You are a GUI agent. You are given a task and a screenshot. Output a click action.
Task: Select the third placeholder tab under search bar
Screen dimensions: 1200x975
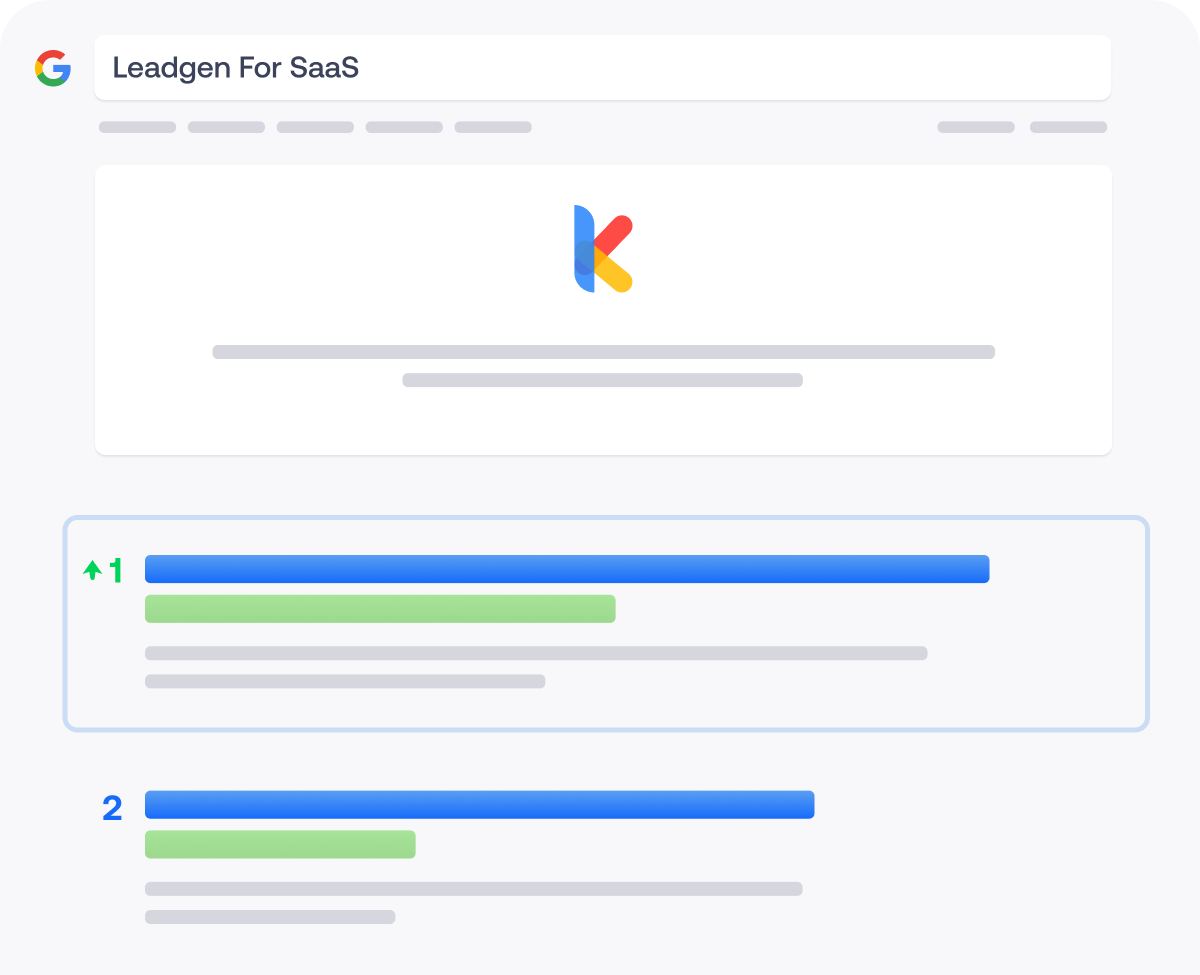[315, 127]
